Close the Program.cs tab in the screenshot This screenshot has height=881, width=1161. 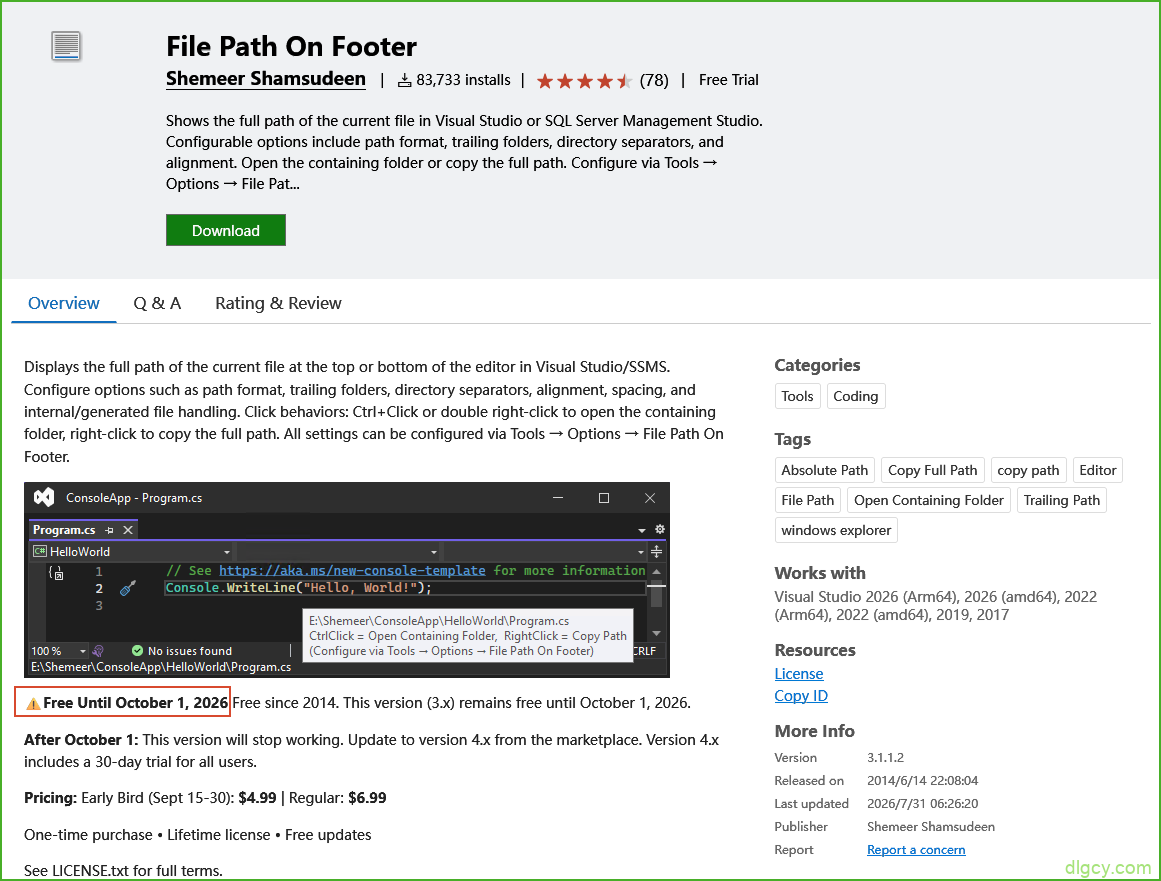point(128,530)
